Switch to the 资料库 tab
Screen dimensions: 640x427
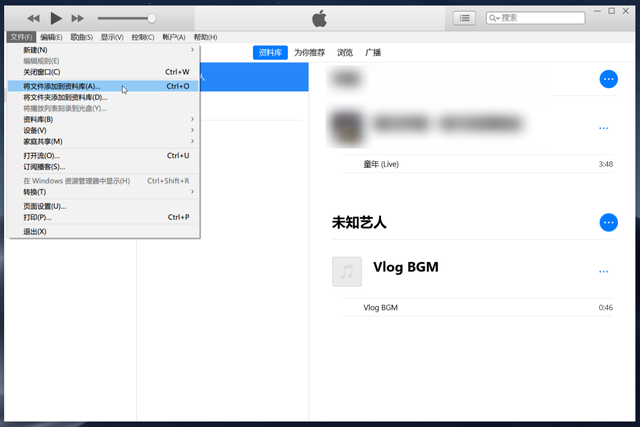pos(270,53)
